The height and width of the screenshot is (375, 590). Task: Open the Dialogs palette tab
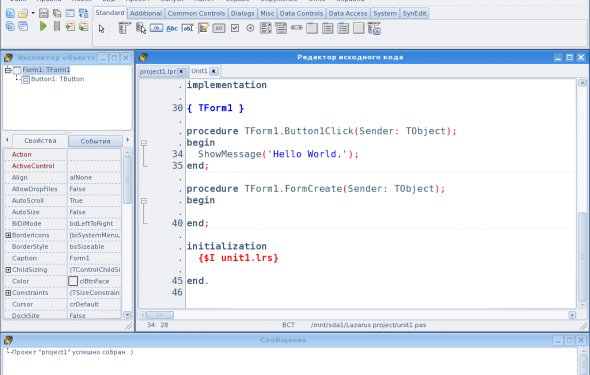[x=242, y=14]
